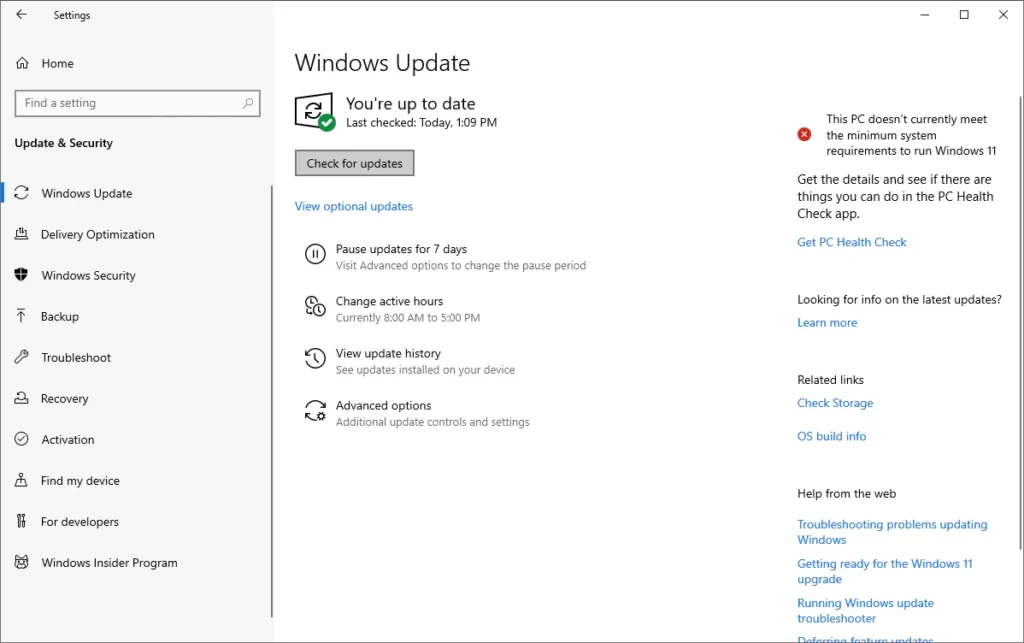The image size is (1024, 643).
Task: Click the View update history clock icon
Action: click(315, 359)
